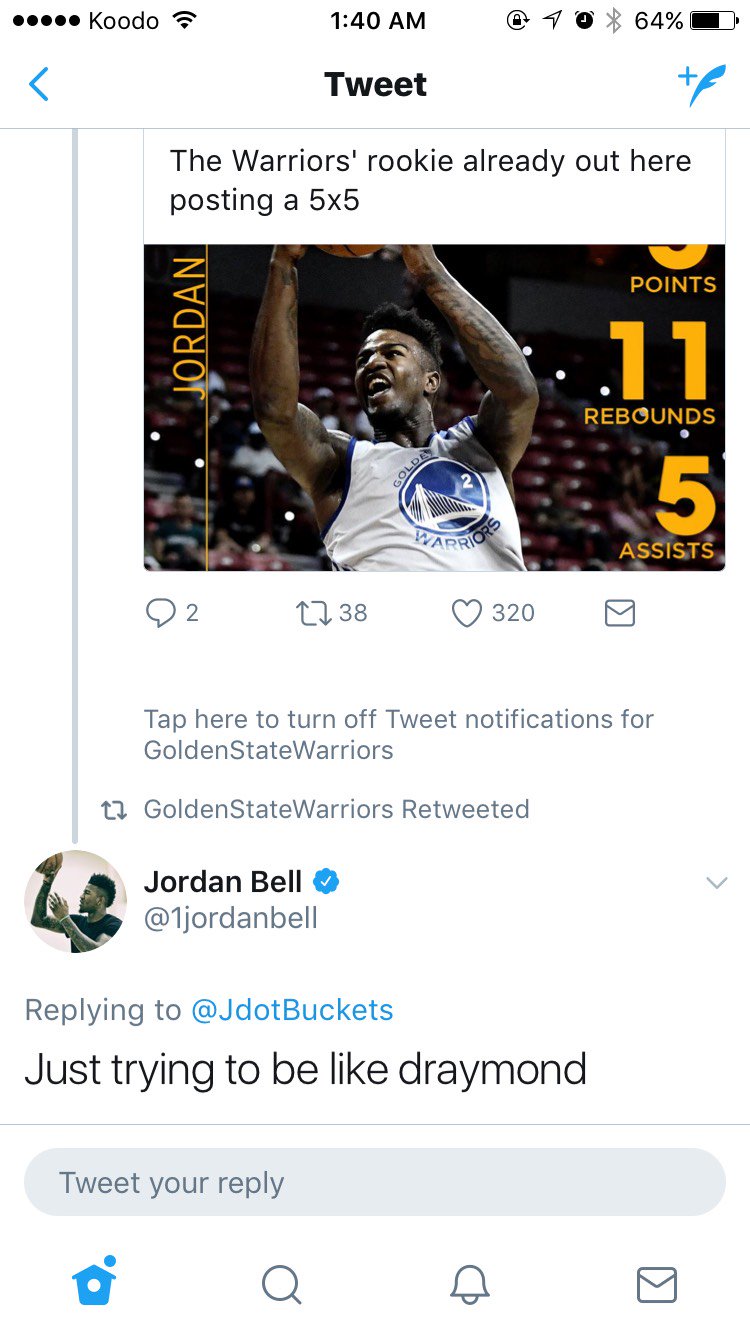The height and width of the screenshot is (1334, 750).
Task: Retweet the Warriors' 5x5 tweet
Action: pyautogui.click(x=313, y=612)
